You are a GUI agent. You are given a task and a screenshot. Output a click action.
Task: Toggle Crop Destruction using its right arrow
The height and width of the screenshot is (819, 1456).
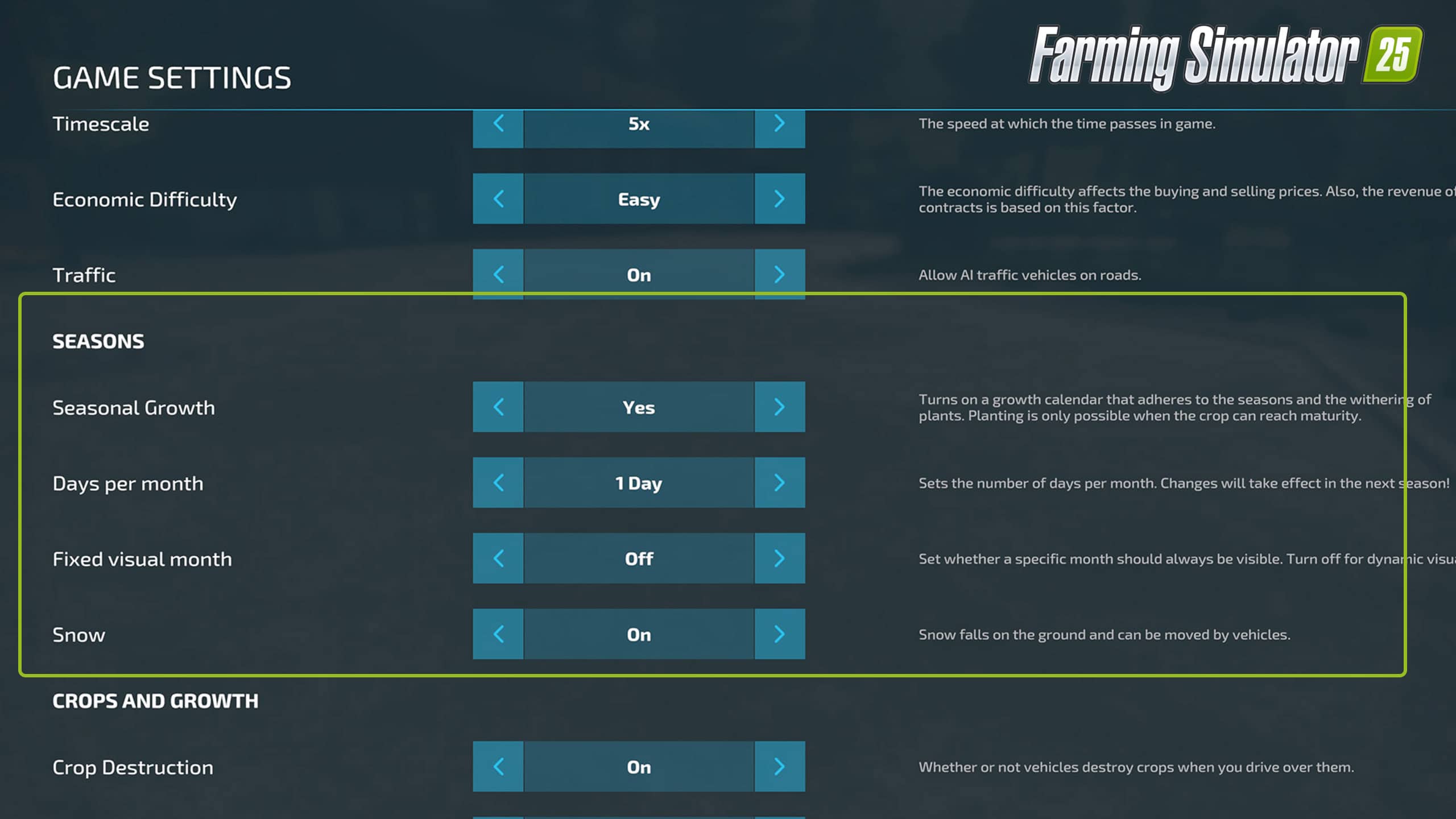780,766
